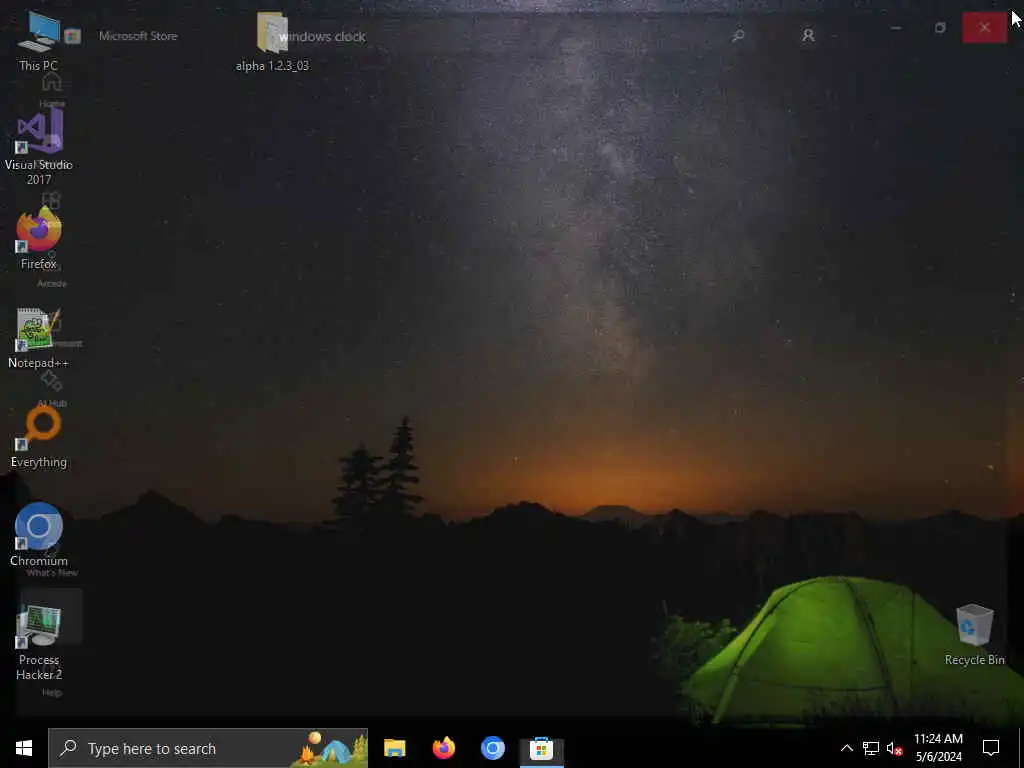This screenshot has width=1024, height=768.
Task: Open the muted volume tray icon
Action: point(894,748)
